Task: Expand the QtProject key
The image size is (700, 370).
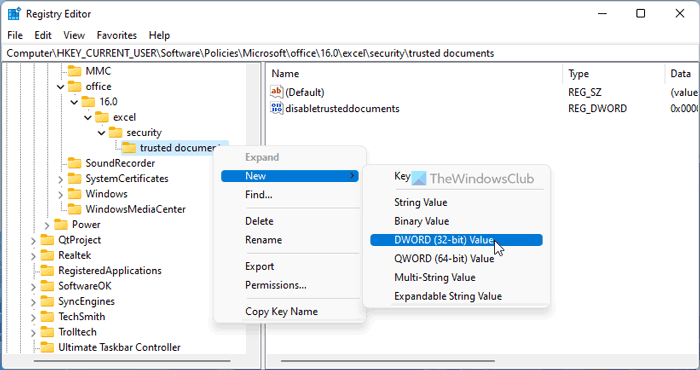Action: (x=33, y=240)
